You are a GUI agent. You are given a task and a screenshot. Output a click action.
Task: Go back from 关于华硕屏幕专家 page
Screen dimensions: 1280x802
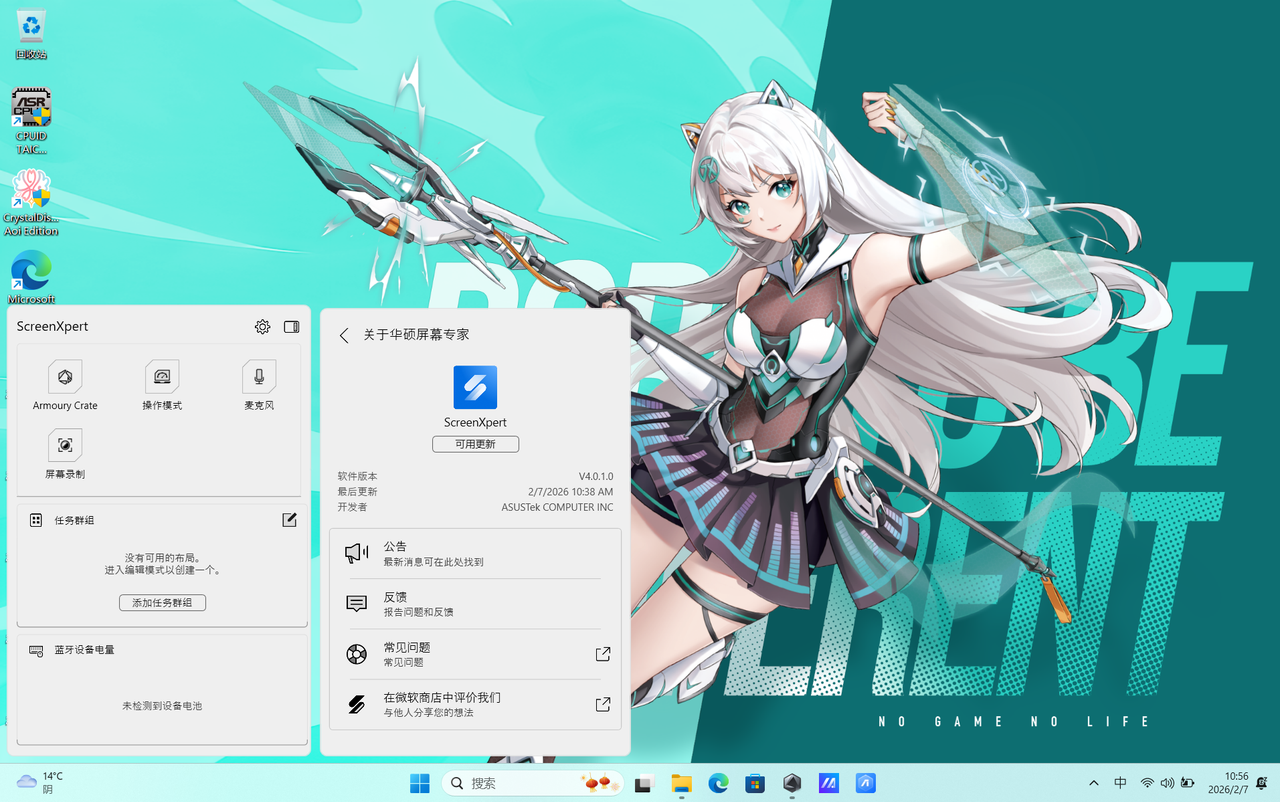pos(344,335)
